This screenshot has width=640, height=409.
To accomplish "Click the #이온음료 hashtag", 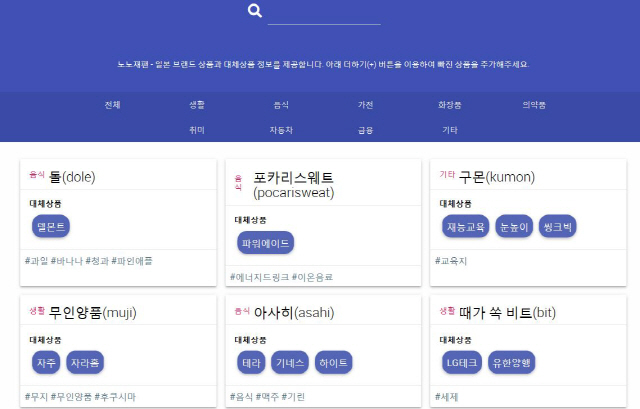I will (x=312, y=277).
